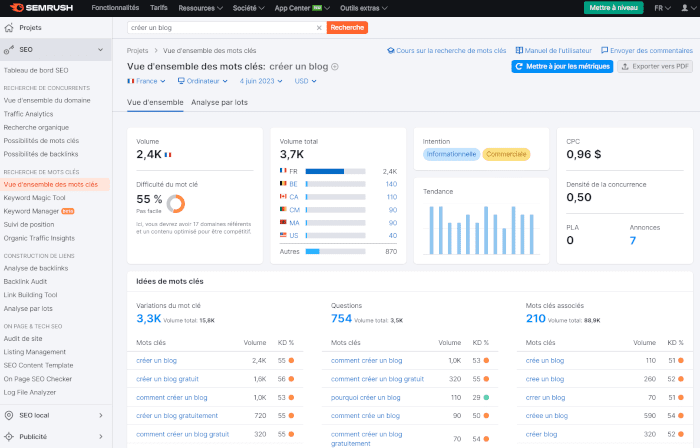
Task: Click the CA country flag row
Action: (338, 197)
